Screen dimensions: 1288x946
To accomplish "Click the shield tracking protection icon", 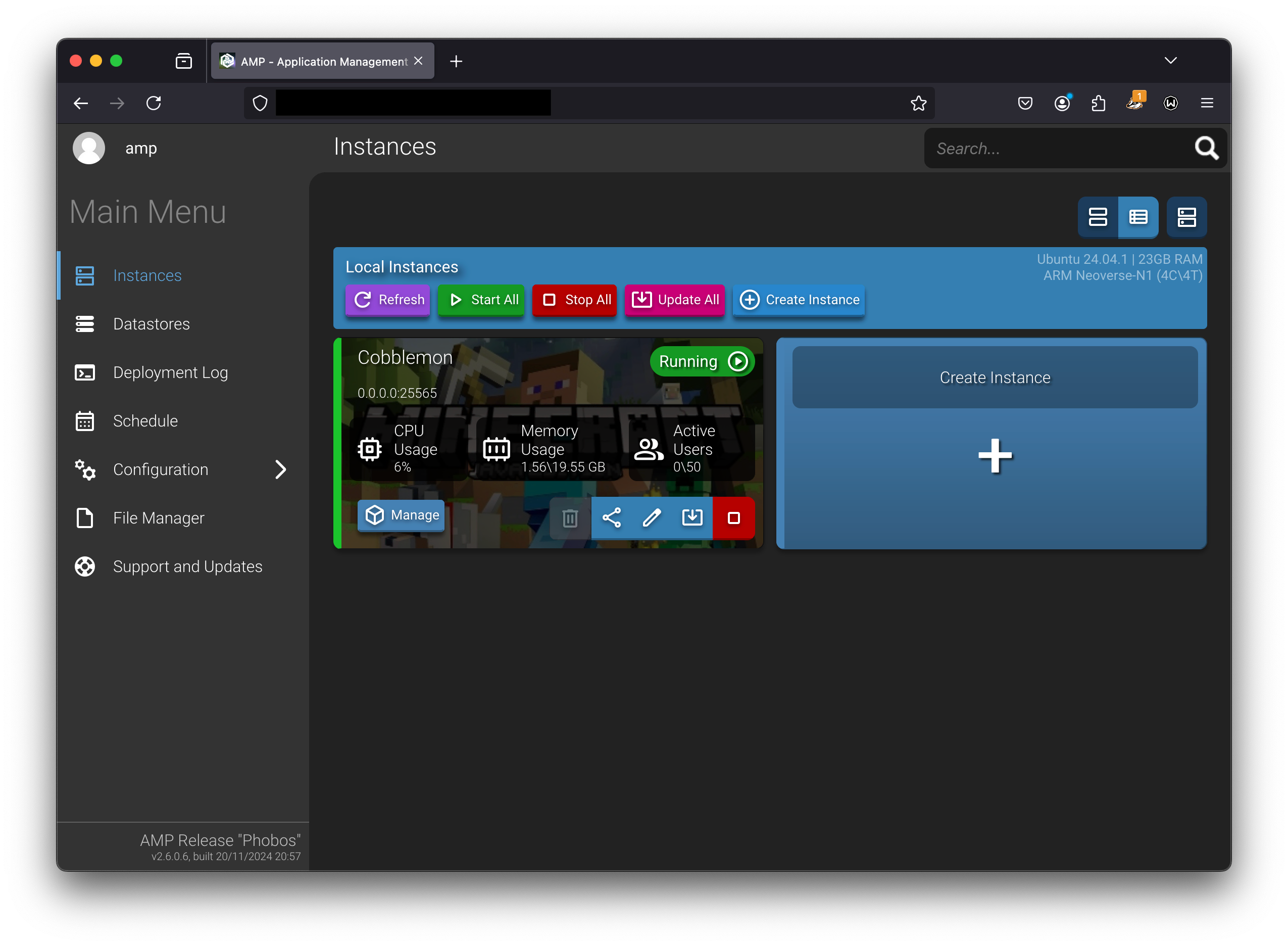I will tap(260, 103).
